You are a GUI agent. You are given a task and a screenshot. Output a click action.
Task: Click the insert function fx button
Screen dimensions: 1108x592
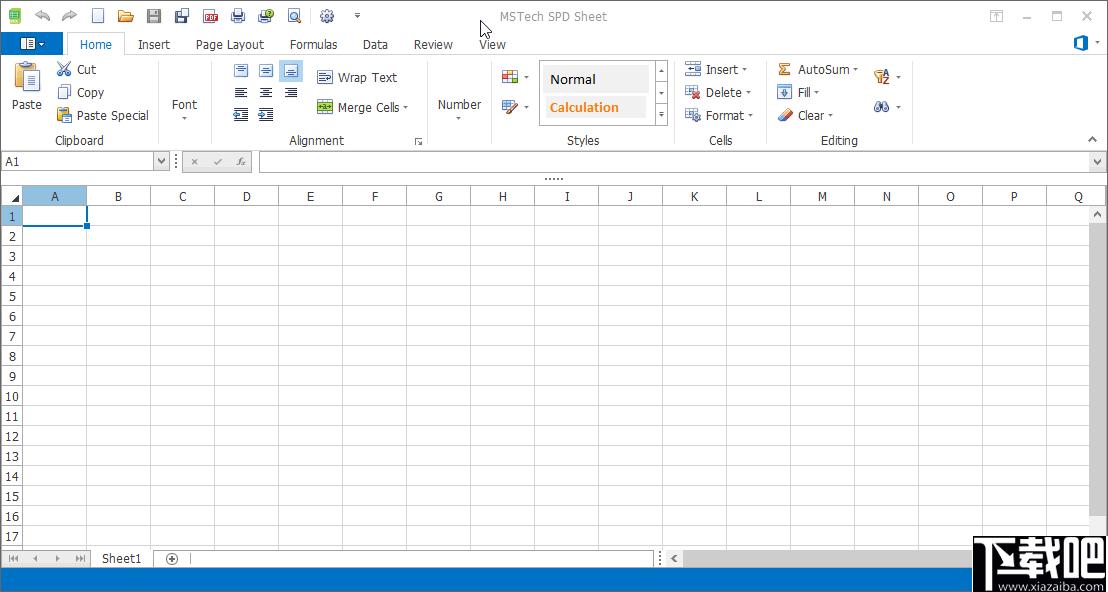[x=240, y=162]
